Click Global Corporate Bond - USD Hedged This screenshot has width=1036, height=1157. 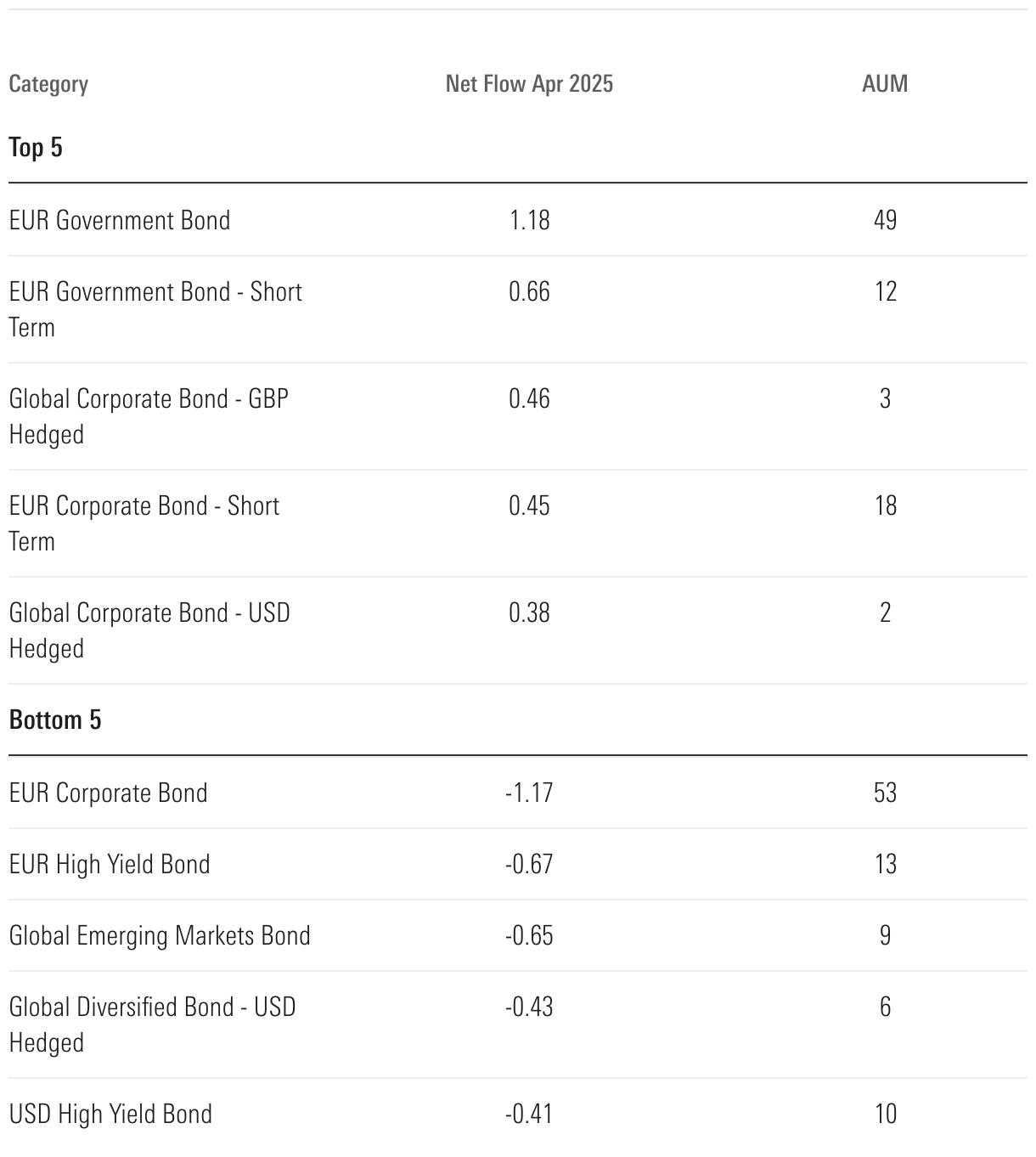(149, 630)
